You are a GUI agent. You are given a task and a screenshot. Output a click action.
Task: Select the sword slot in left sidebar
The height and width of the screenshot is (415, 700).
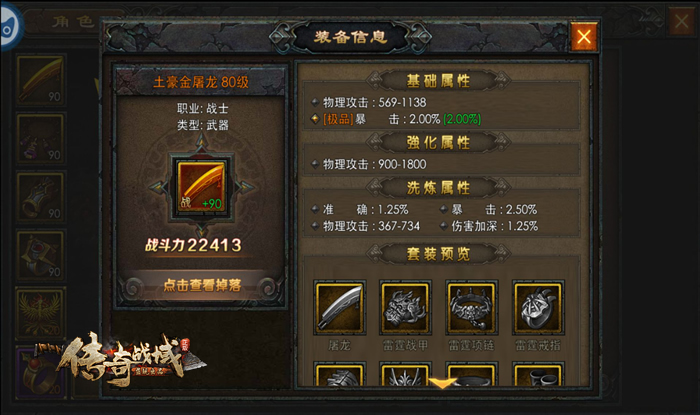41,80
